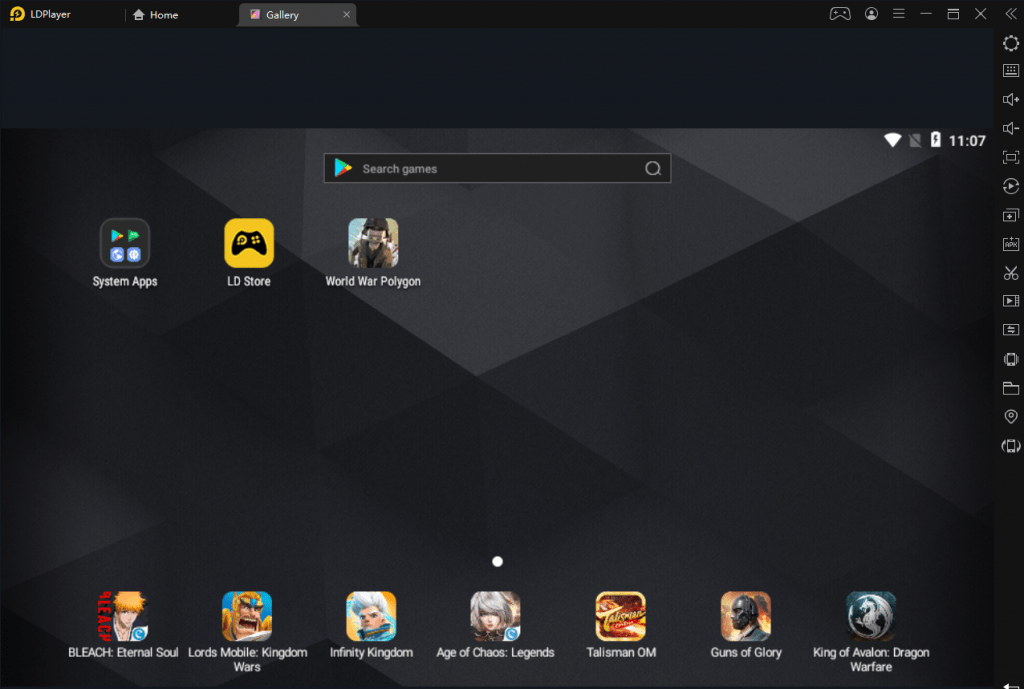Click the shake device icon
This screenshot has height=689, width=1024.
[x=1010, y=359]
